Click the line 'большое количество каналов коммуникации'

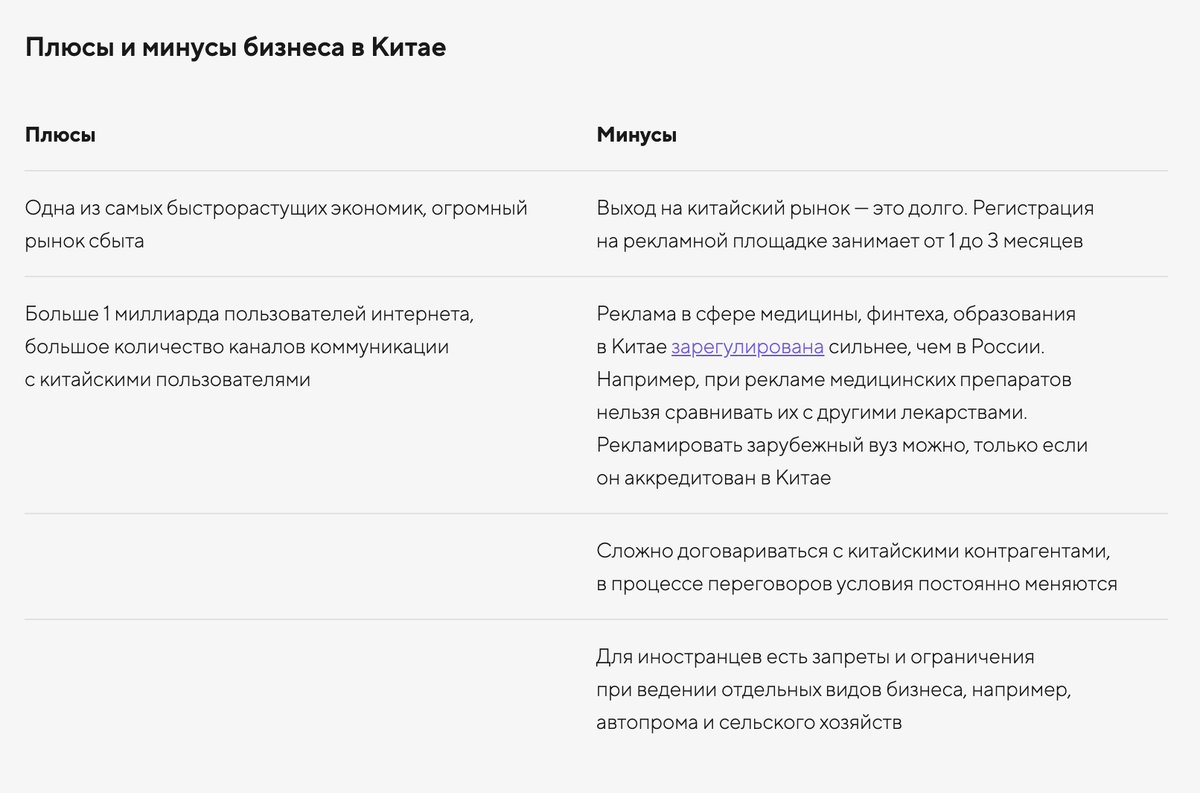tap(237, 347)
